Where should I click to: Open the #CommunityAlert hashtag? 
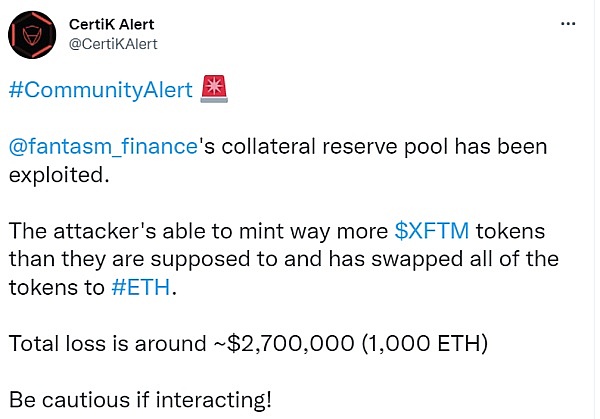[101, 90]
